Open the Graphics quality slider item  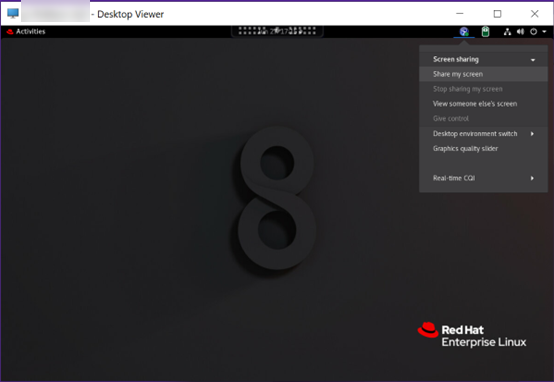(x=483, y=148)
